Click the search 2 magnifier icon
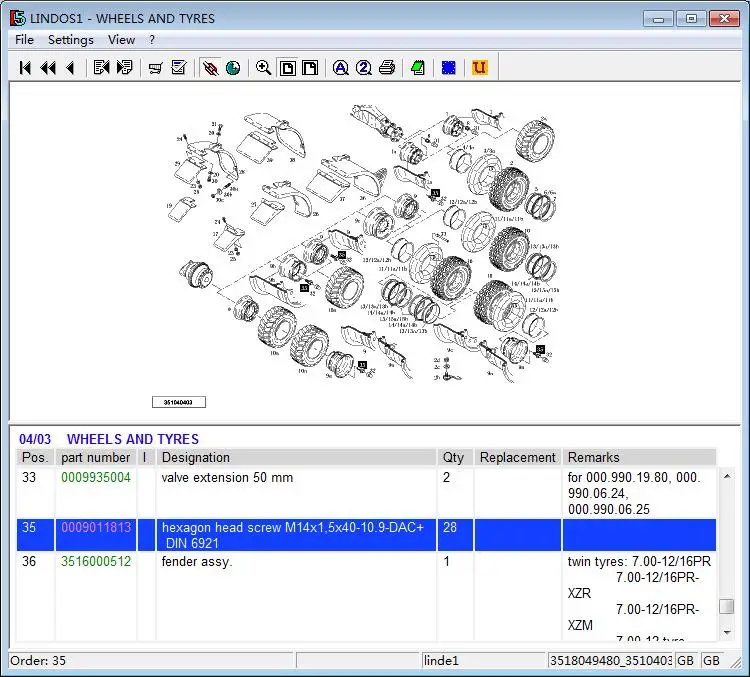750x677 pixels. (364, 68)
